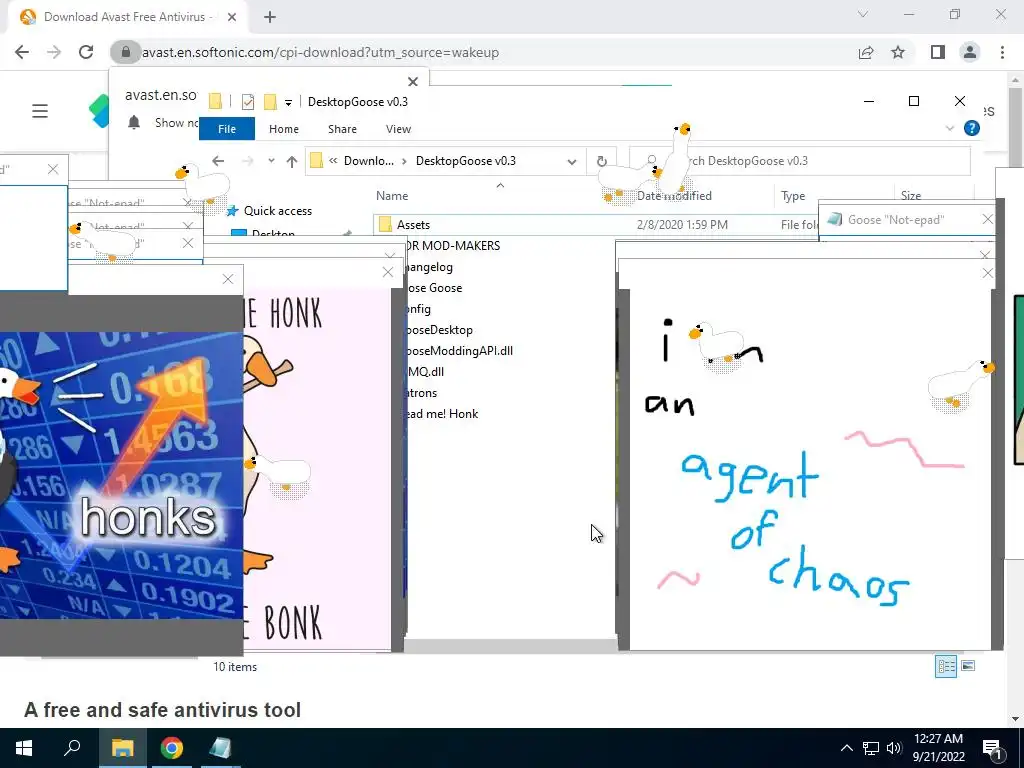1024x768 pixels.
Task: Refresh the DesktopGoose v0.3 folder
Action: click(x=601, y=161)
